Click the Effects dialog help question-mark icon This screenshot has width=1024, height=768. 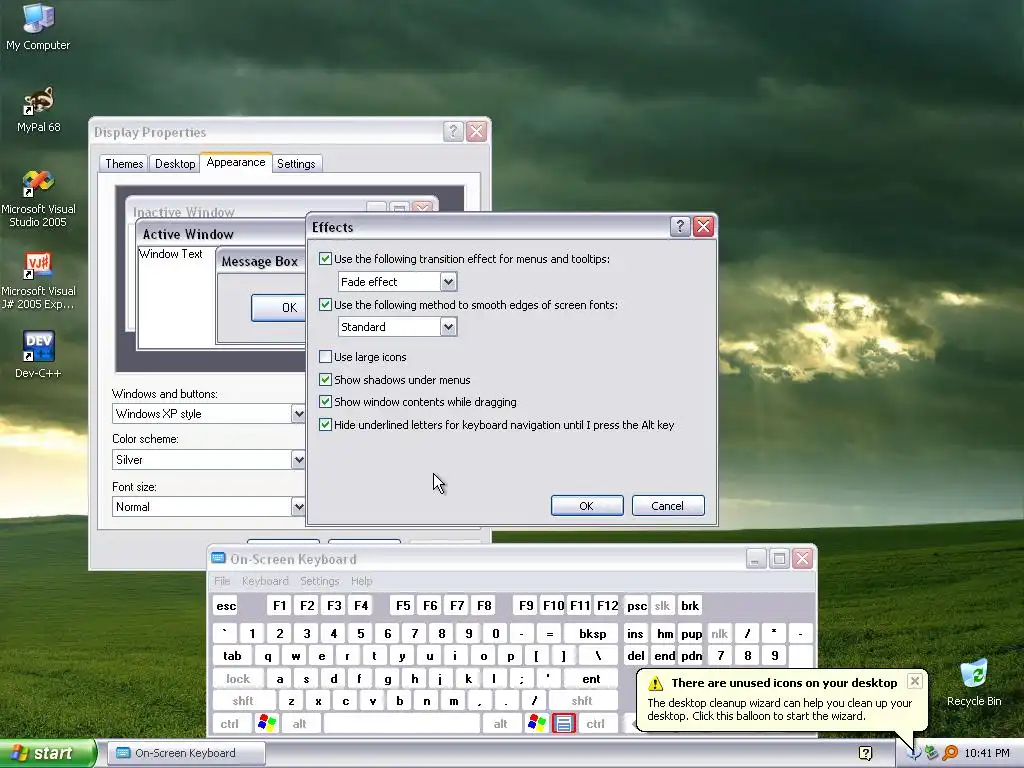coord(680,226)
